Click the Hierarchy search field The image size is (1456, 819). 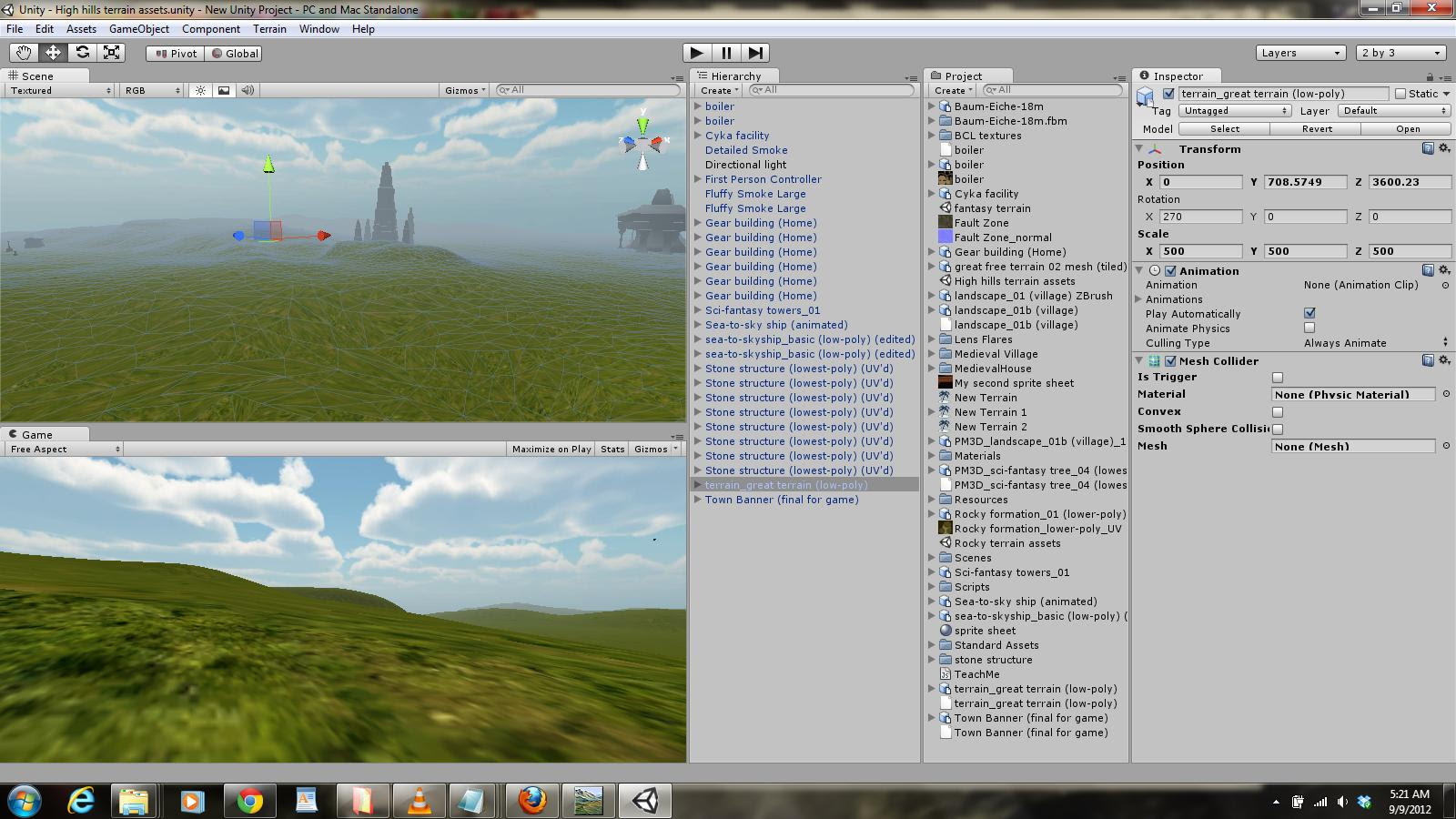831,90
